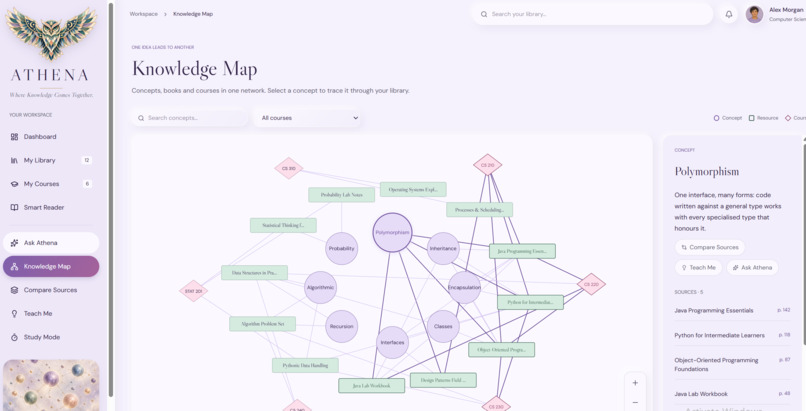Focus the Search concepts field
The width and height of the screenshot is (806, 411).
coord(190,118)
